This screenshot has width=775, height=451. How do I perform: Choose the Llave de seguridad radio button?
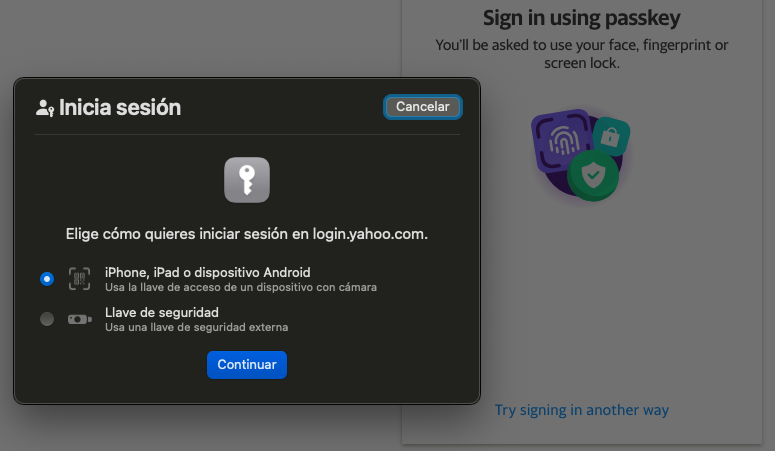47,319
